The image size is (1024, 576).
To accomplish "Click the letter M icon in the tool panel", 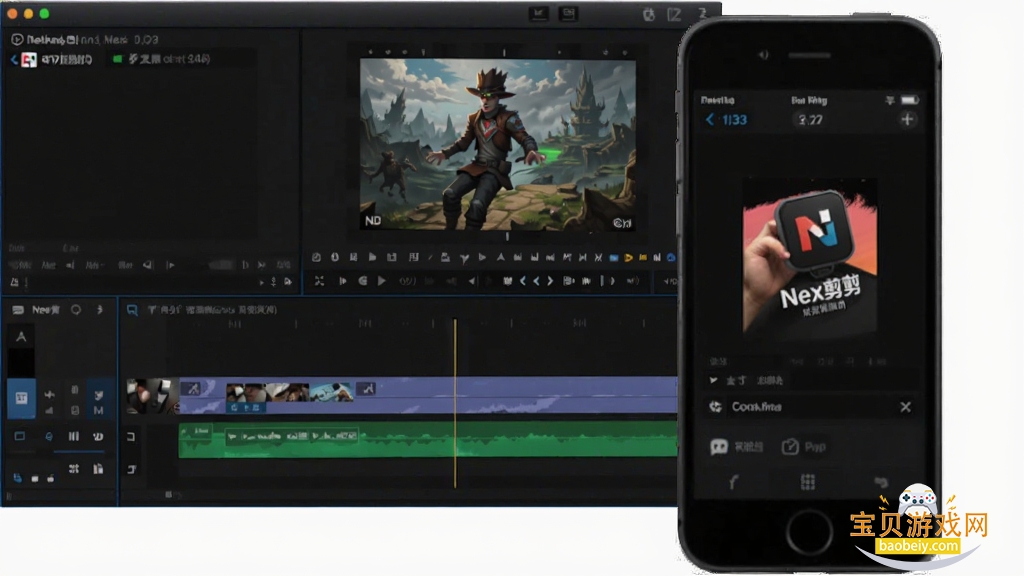I will tap(99, 410).
